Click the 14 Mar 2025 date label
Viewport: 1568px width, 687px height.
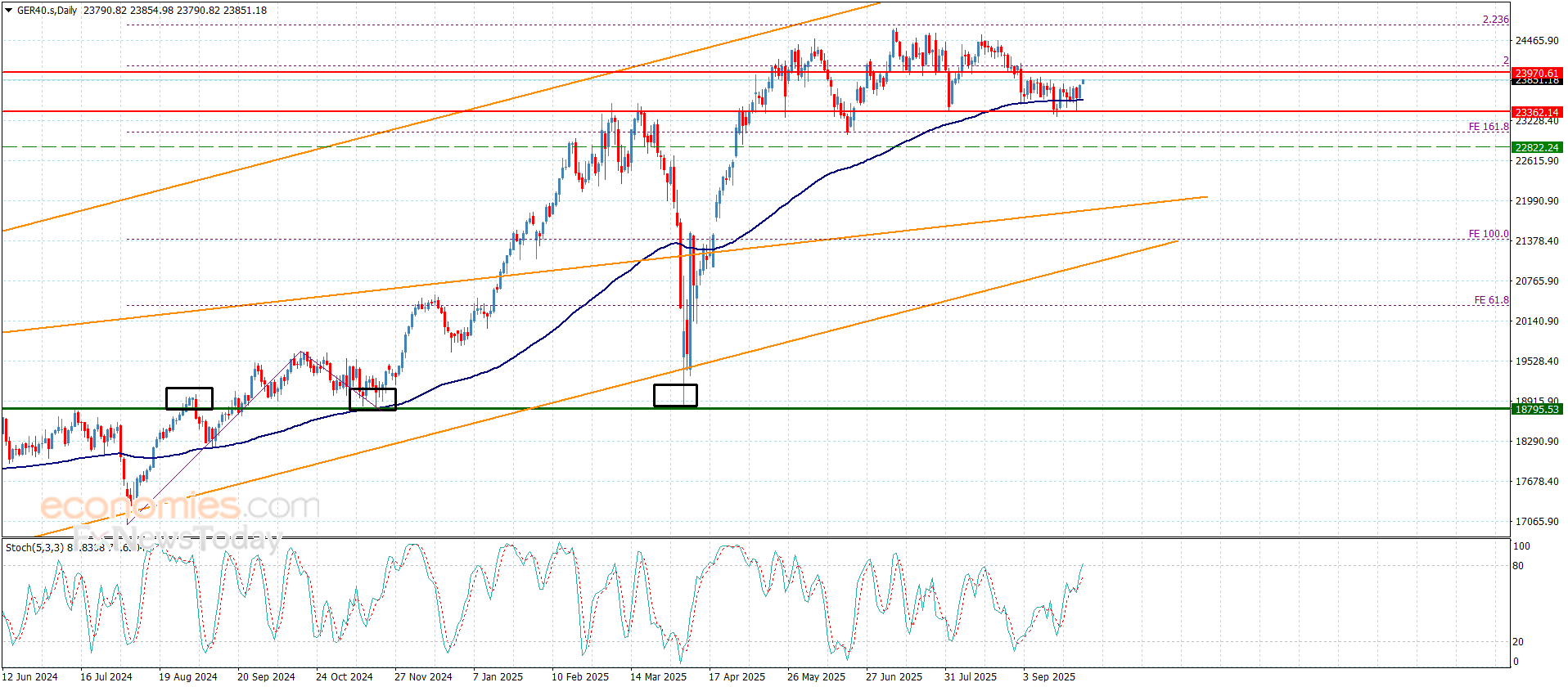(x=658, y=676)
